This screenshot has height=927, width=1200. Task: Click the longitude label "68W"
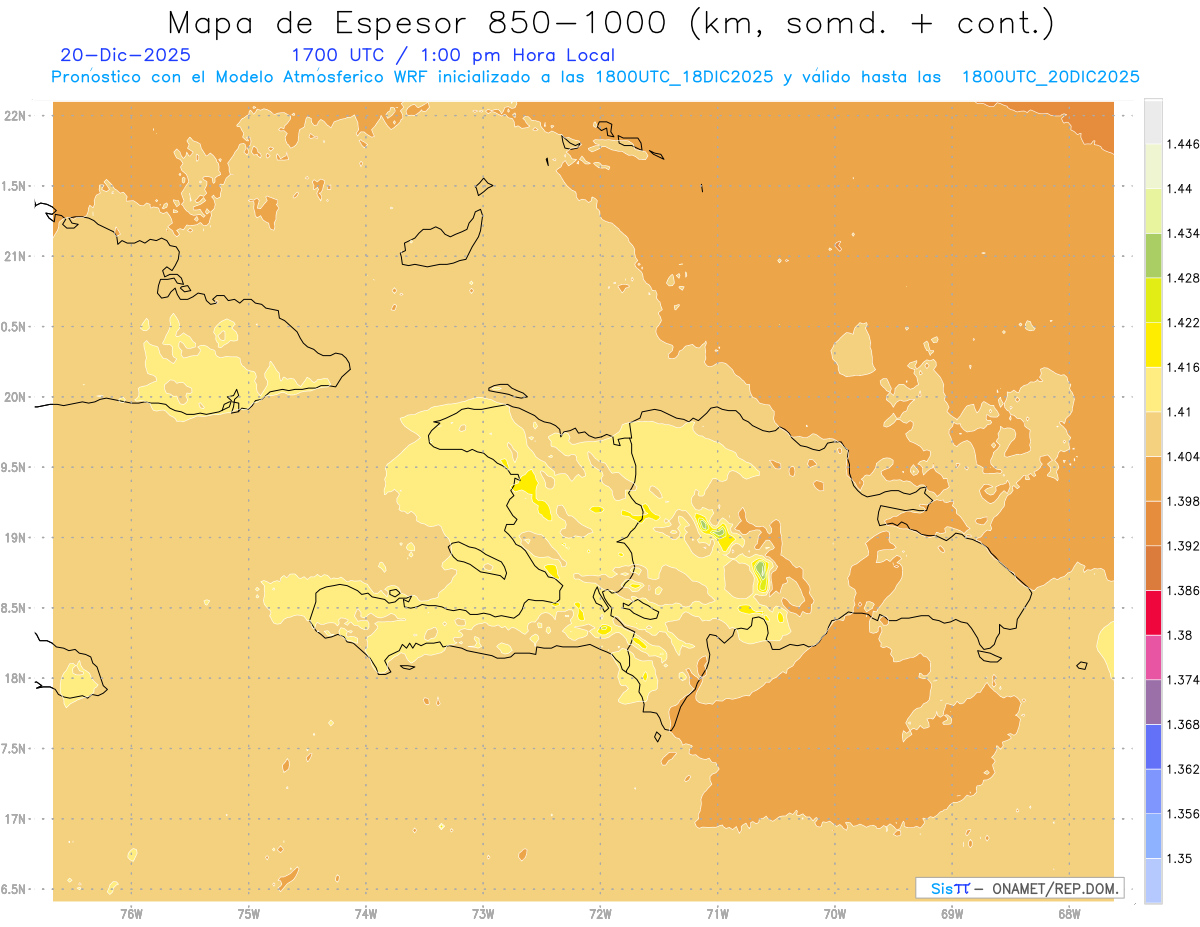pyautogui.click(x=1069, y=914)
